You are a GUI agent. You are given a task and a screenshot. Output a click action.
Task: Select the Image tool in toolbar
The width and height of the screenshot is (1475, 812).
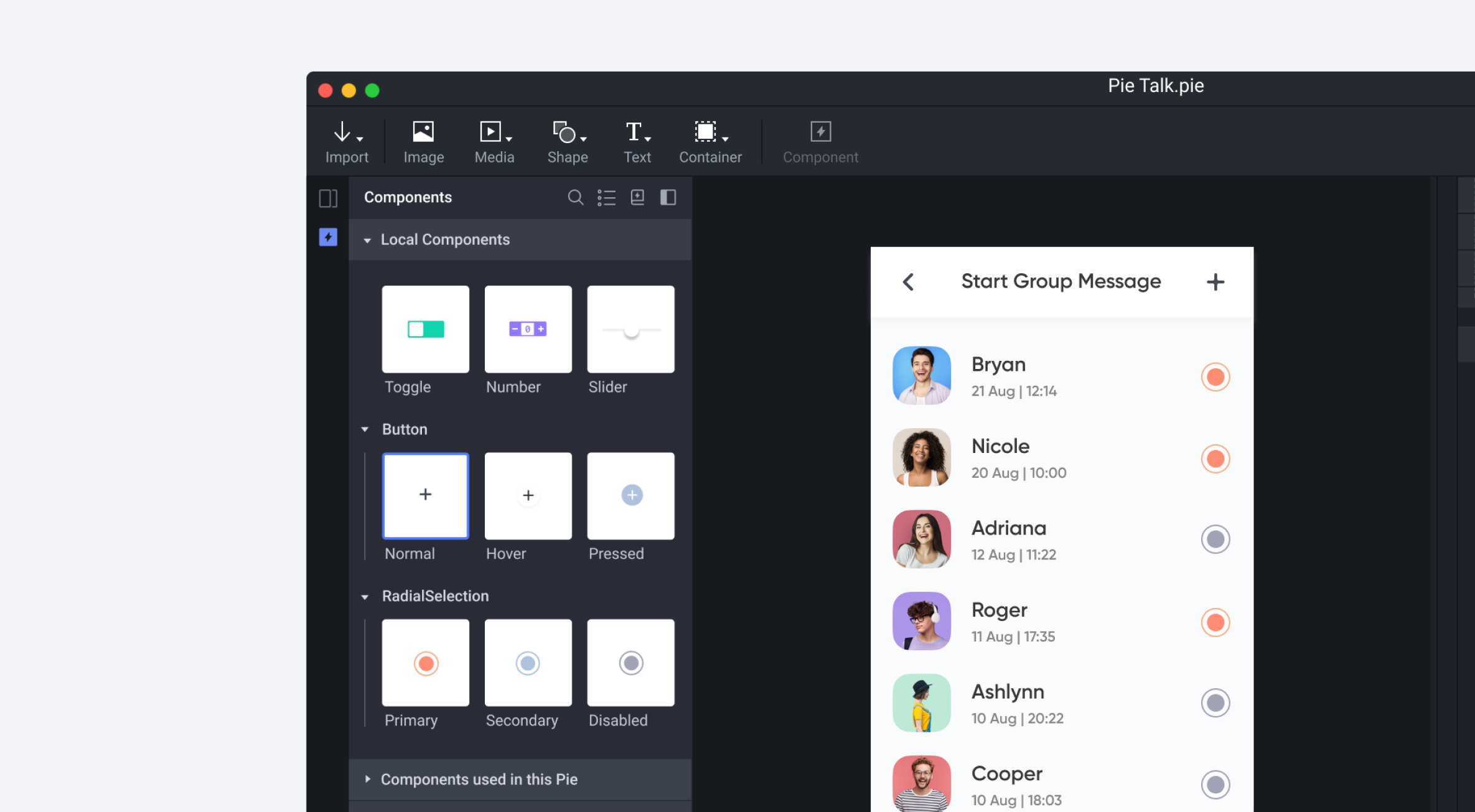[x=423, y=133]
